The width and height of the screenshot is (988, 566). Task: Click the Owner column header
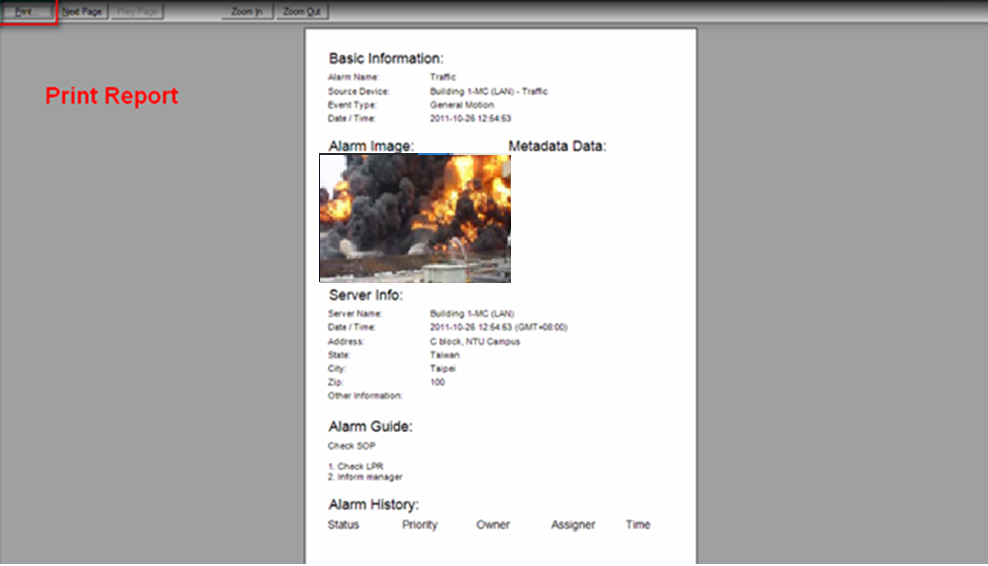tap(493, 524)
